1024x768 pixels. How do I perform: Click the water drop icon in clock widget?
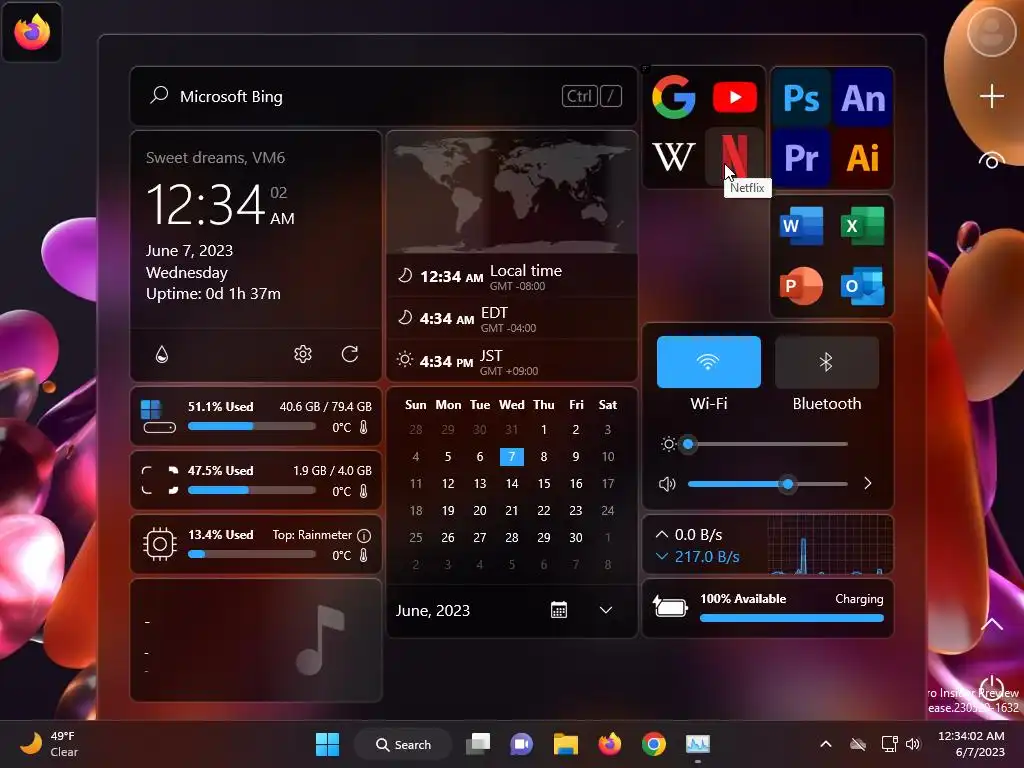162,354
